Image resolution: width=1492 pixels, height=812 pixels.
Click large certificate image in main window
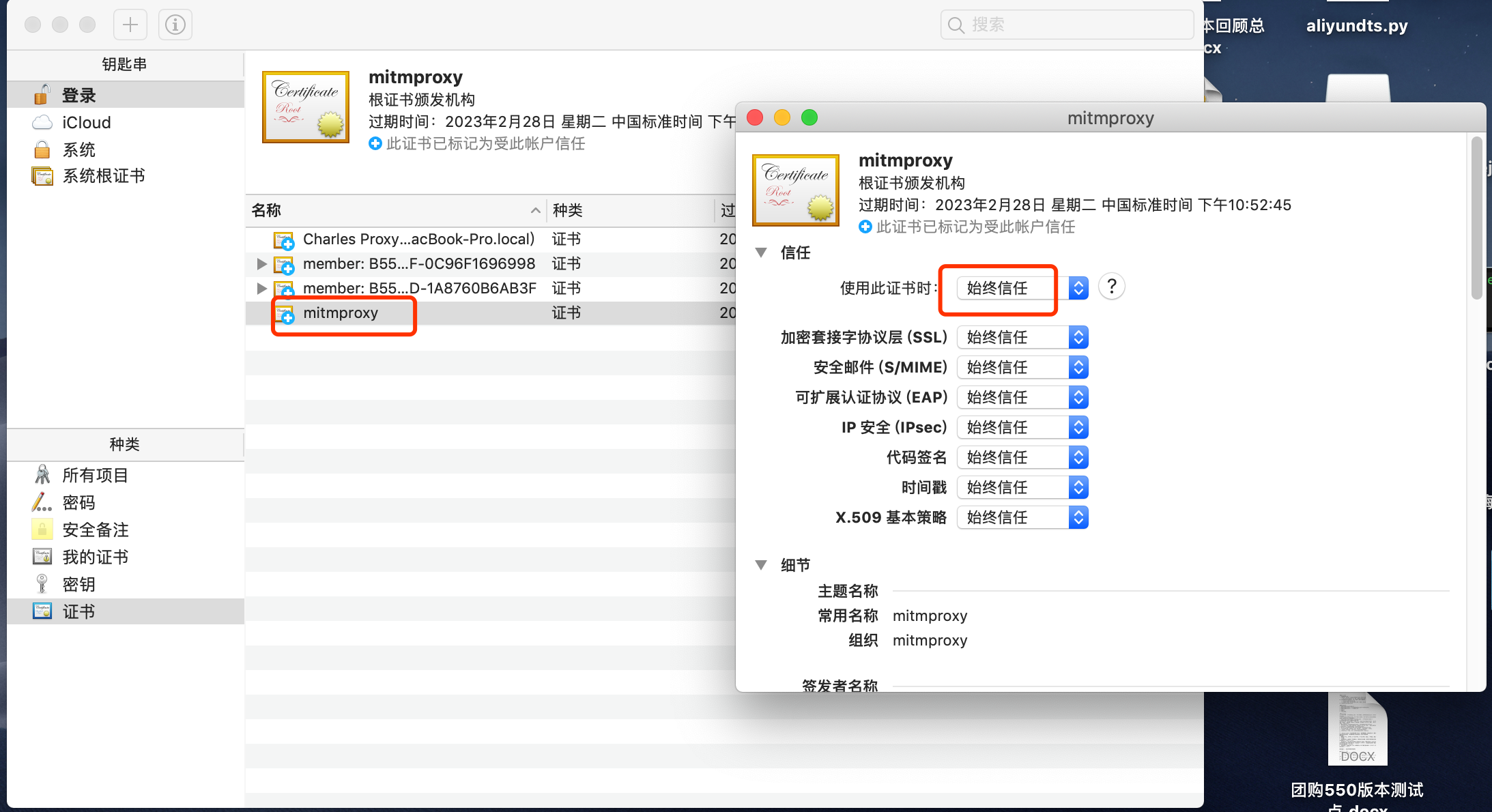pyautogui.click(x=306, y=107)
